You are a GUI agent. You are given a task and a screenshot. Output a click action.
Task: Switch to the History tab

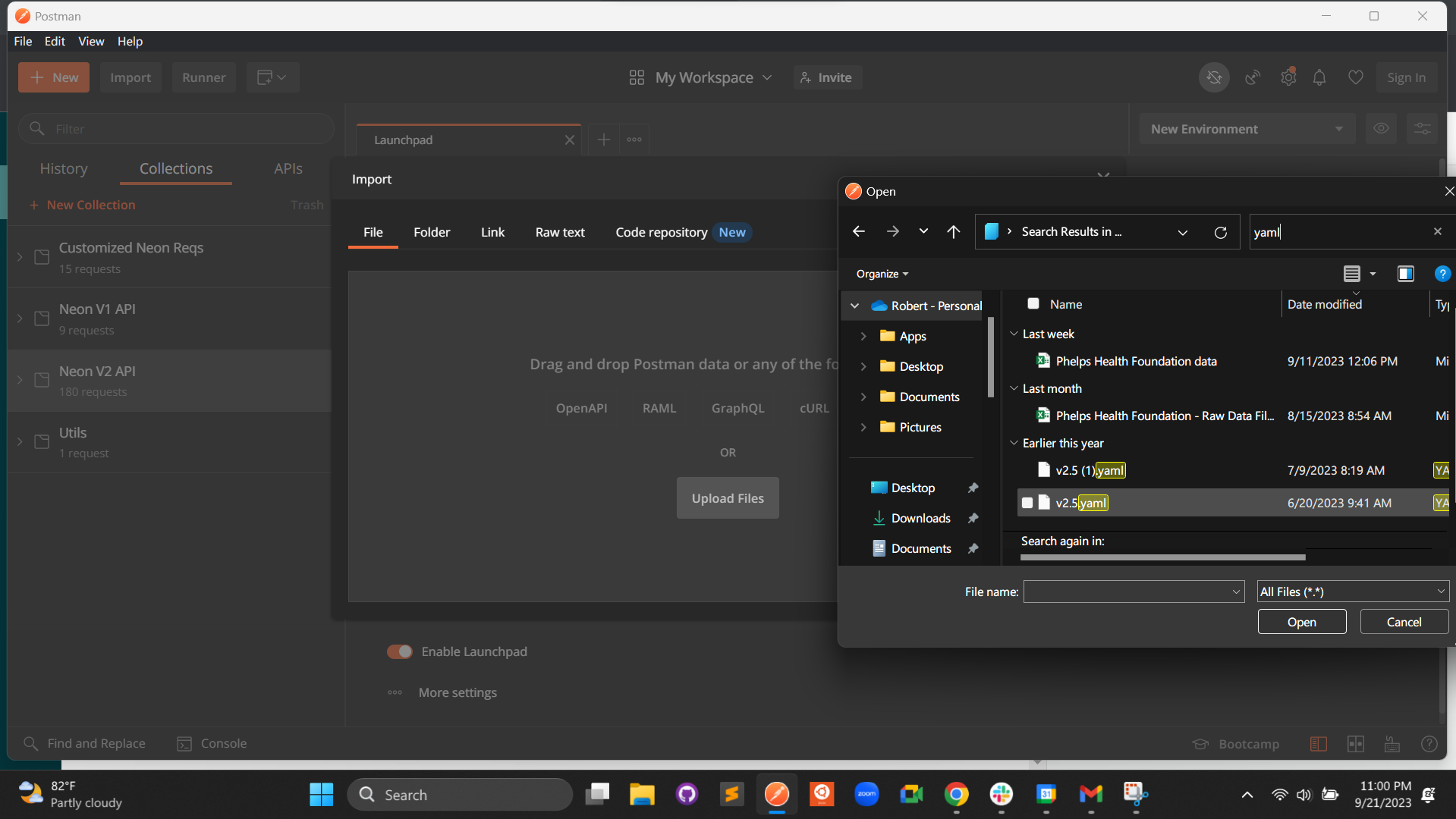click(64, 168)
